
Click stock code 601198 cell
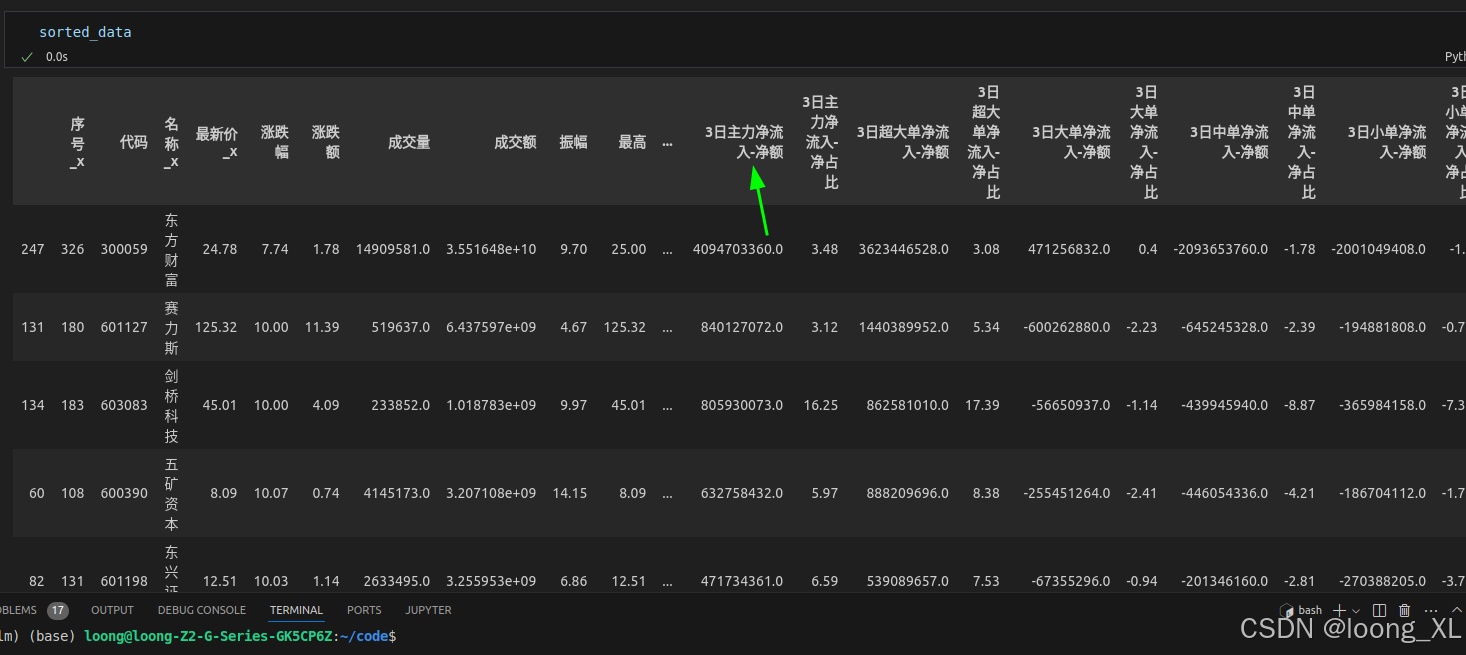click(x=124, y=581)
